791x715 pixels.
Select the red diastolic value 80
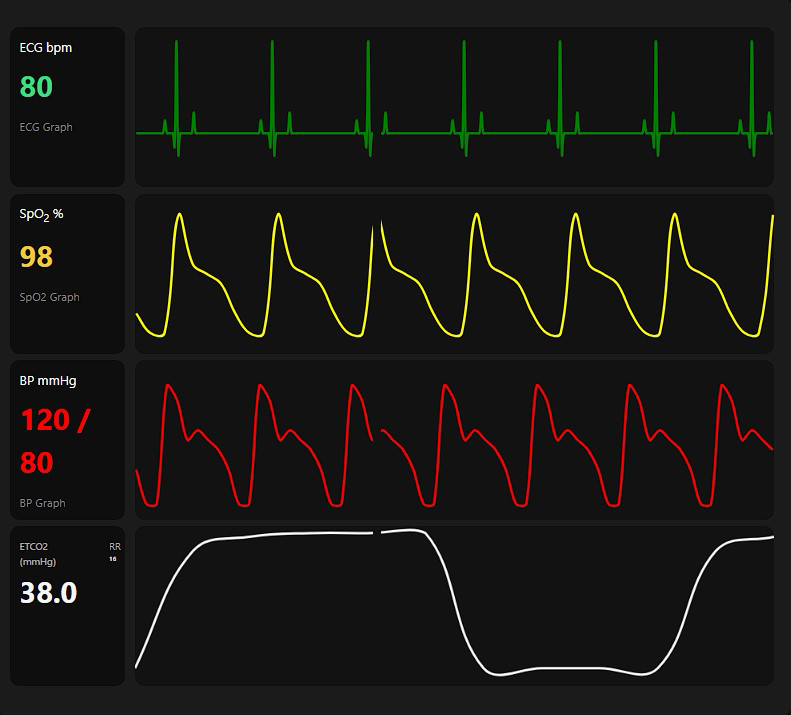[x=36, y=463]
